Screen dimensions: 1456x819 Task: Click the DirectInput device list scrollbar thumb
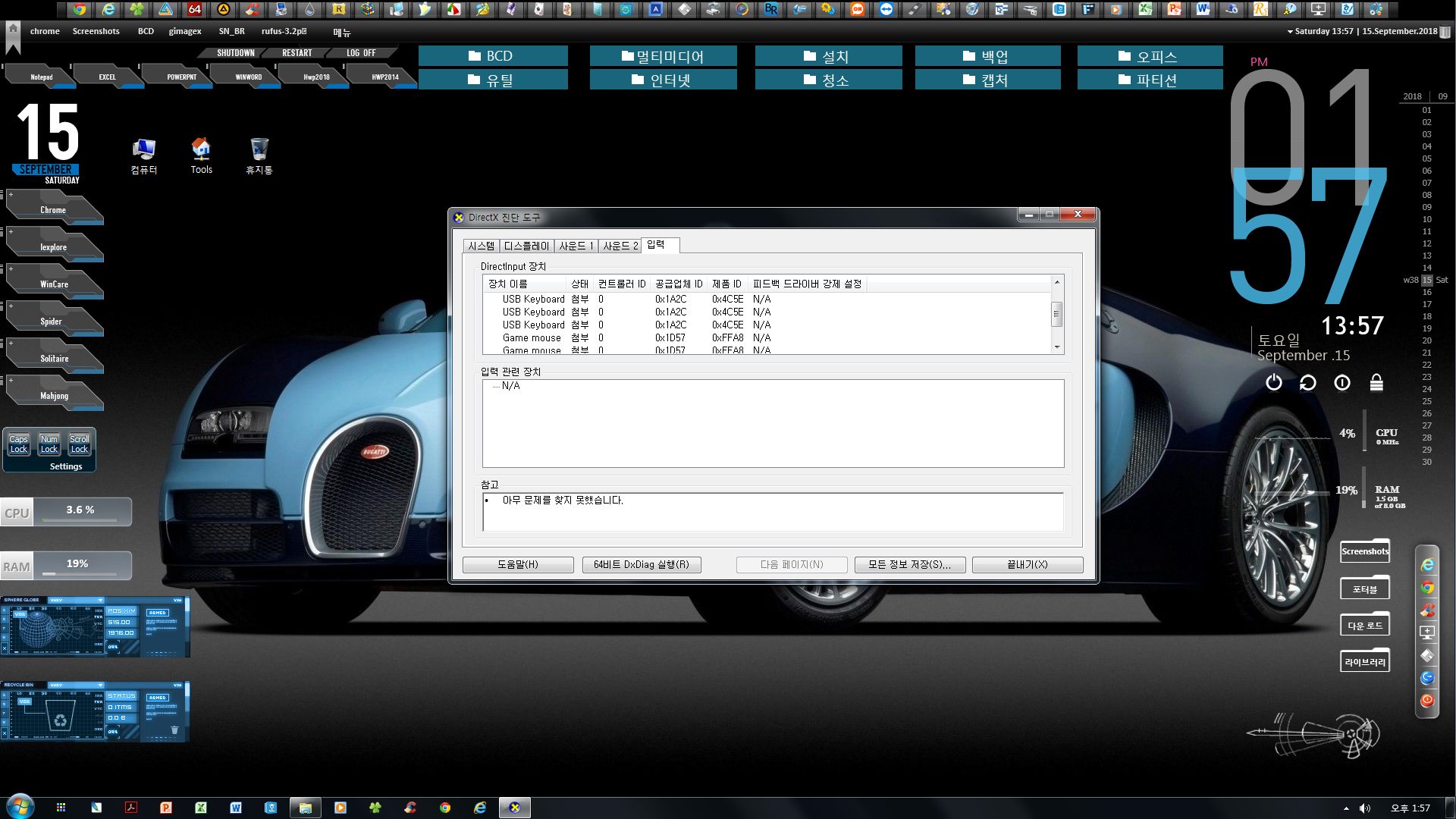tap(1056, 313)
